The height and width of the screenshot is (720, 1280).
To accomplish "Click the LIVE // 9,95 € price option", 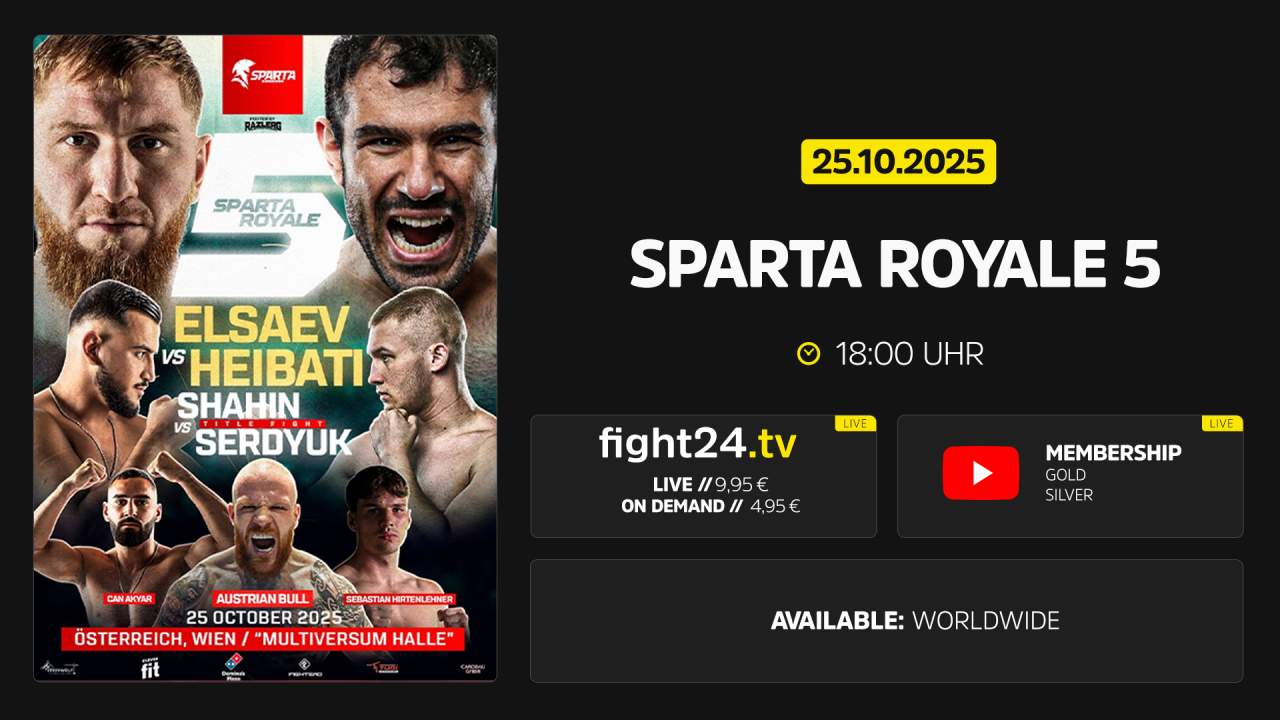I will (710, 484).
